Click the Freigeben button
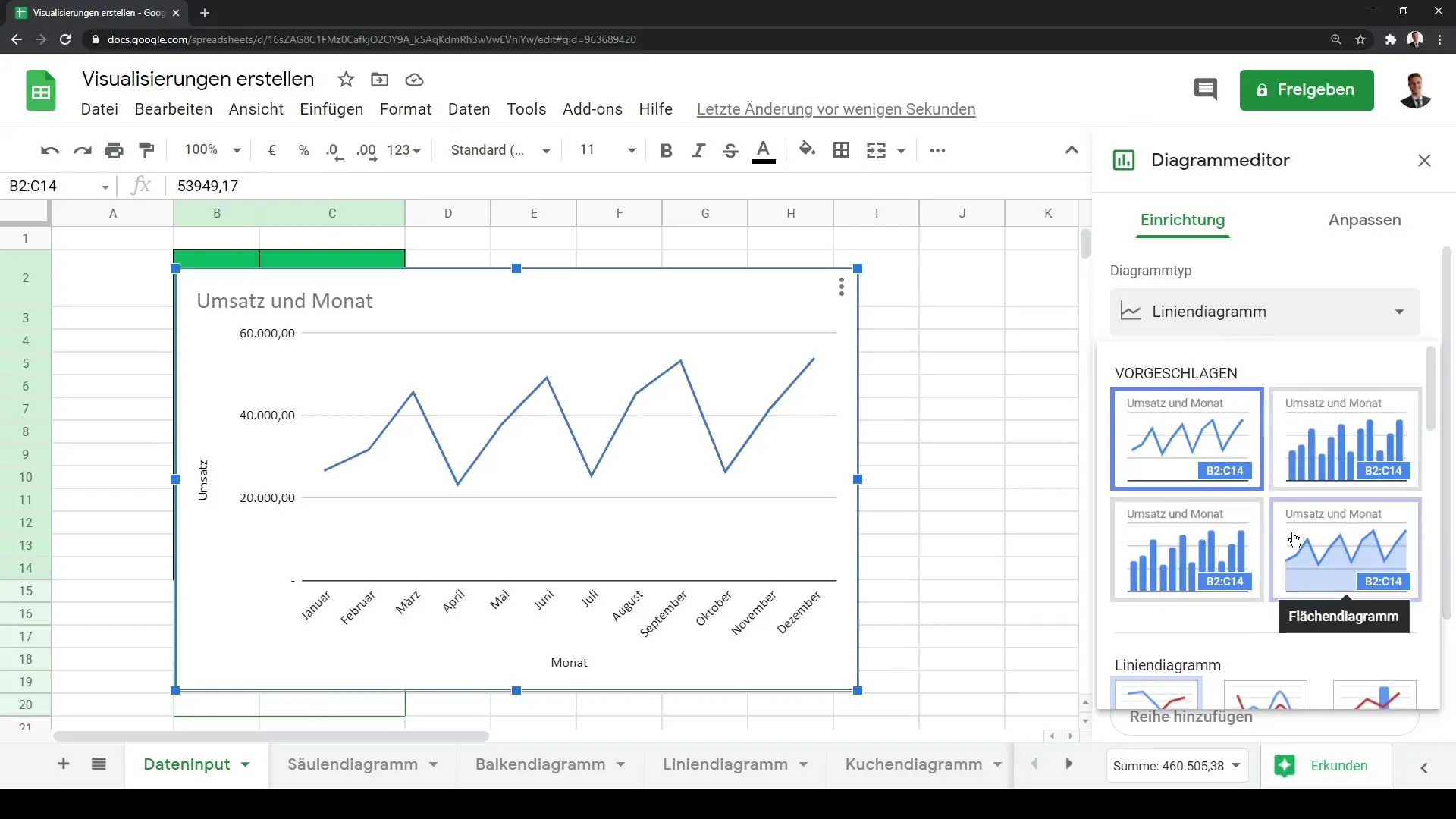Screen dimensions: 1456x819 [x=1305, y=89]
